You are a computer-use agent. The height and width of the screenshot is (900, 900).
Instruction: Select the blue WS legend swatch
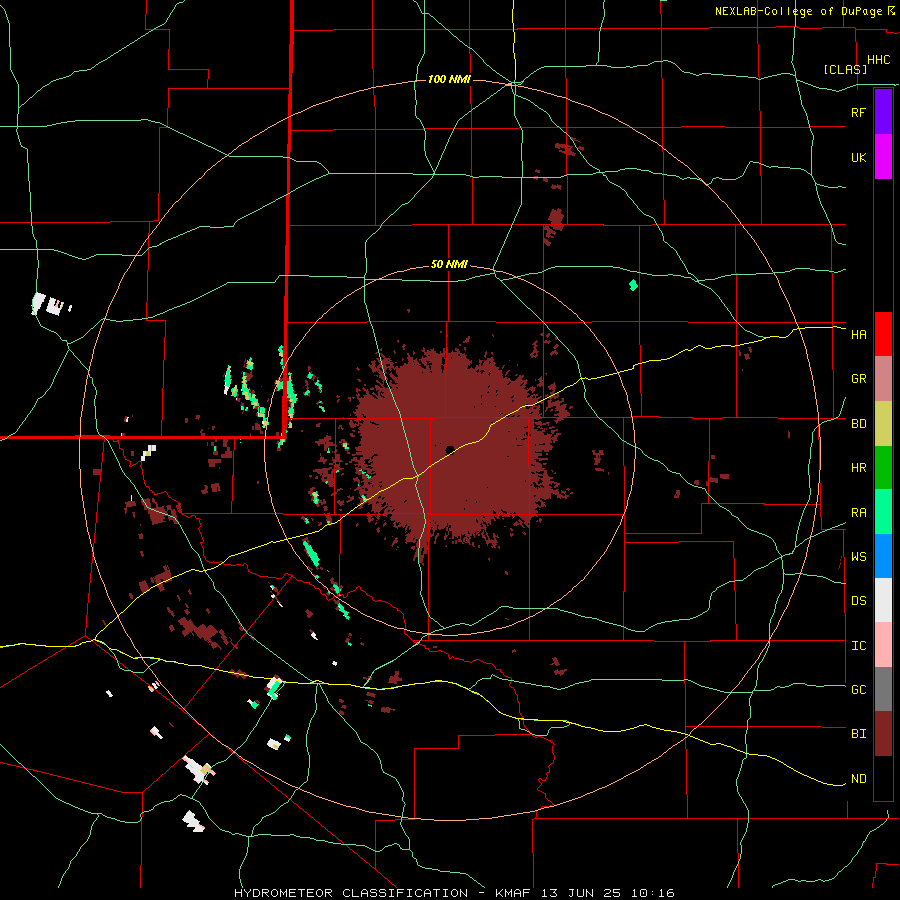coord(883,556)
